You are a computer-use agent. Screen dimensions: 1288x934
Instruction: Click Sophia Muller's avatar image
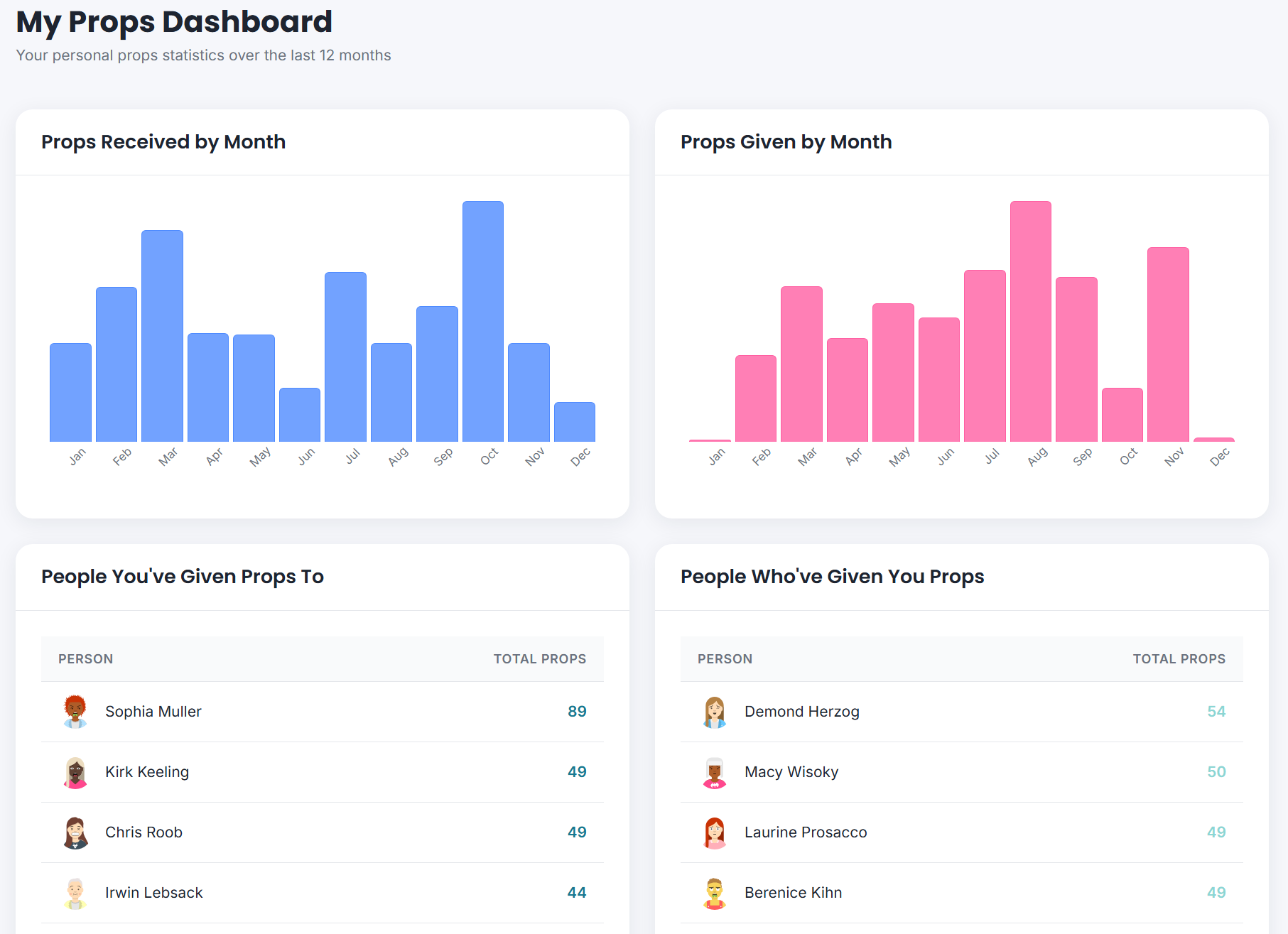(75, 711)
